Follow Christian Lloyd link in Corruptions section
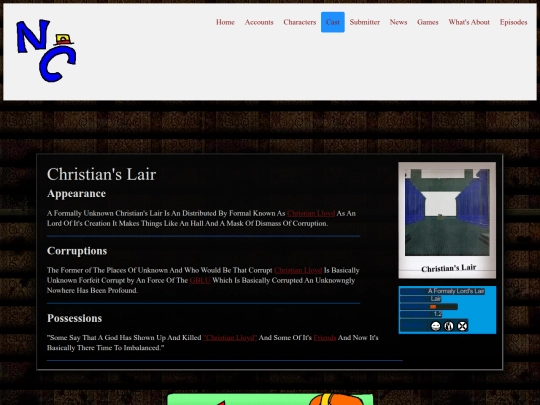540x405 pixels. pyautogui.click(x=298, y=270)
